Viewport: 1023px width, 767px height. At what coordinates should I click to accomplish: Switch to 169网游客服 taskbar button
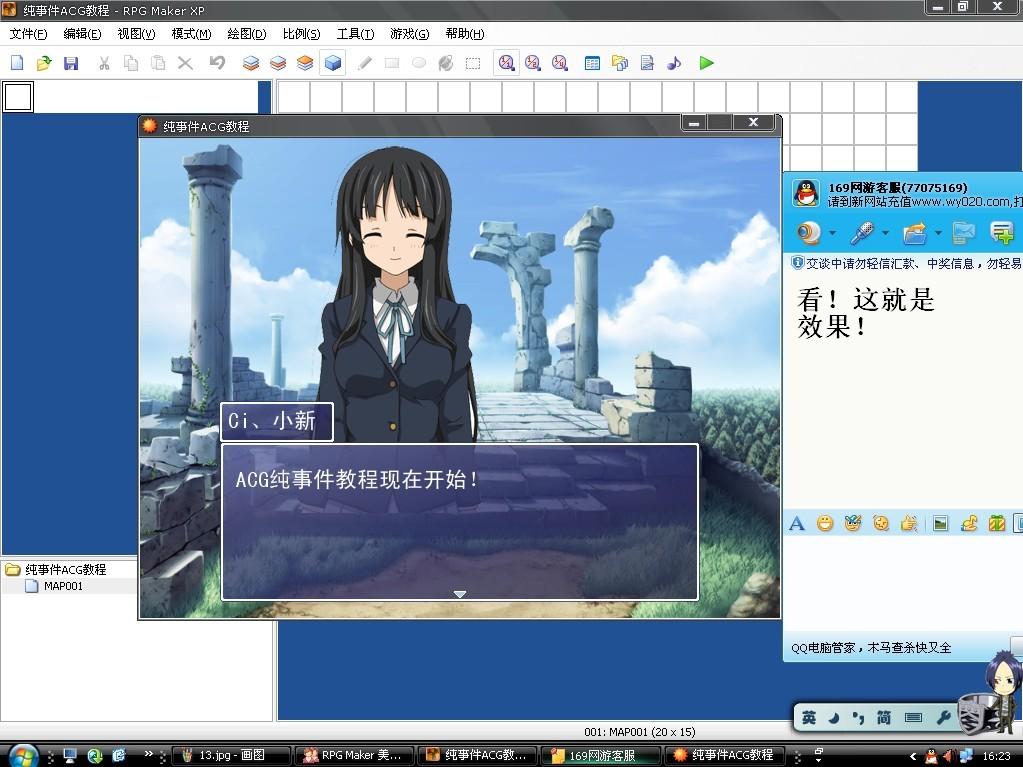[x=600, y=755]
